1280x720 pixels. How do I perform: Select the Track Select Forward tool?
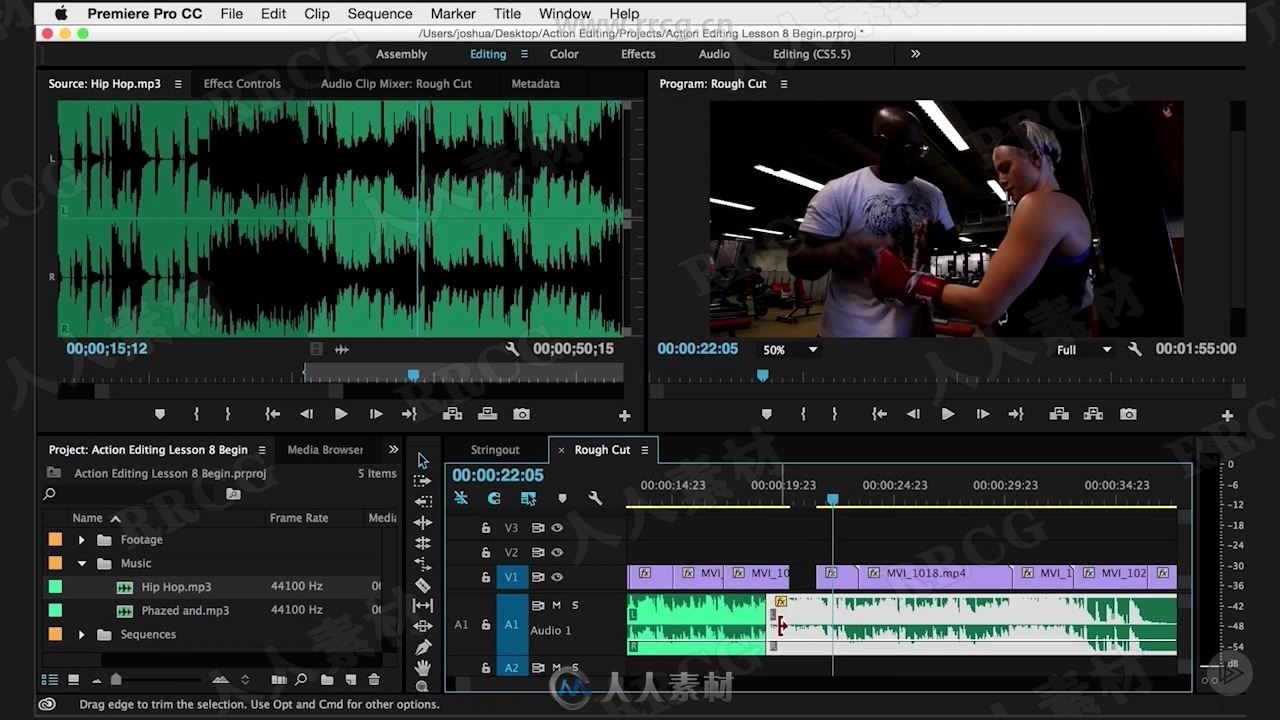[x=423, y=481]
